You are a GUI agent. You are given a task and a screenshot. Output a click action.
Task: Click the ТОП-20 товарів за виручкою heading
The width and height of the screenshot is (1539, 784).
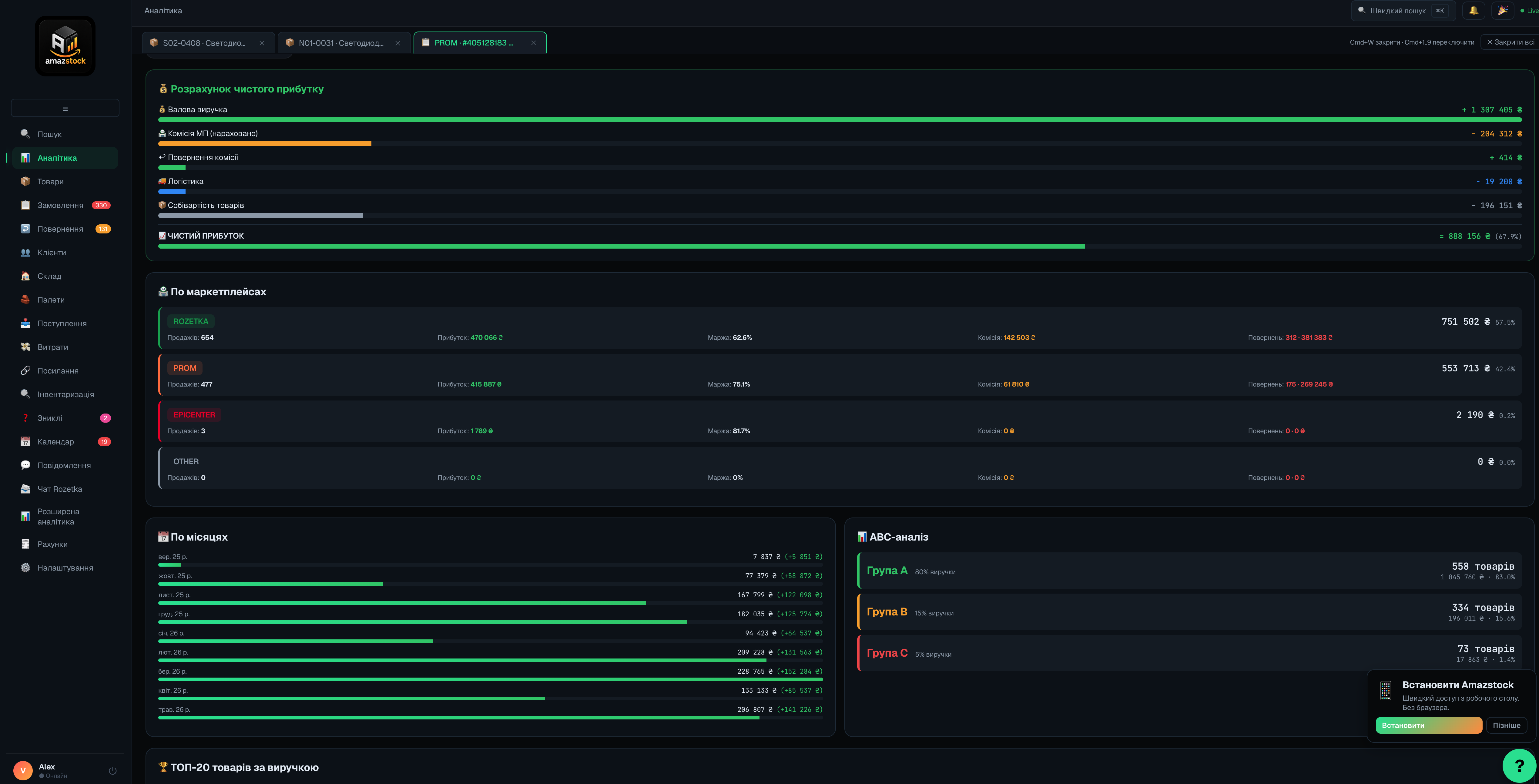pyautogui.click(x=244, y=767)
